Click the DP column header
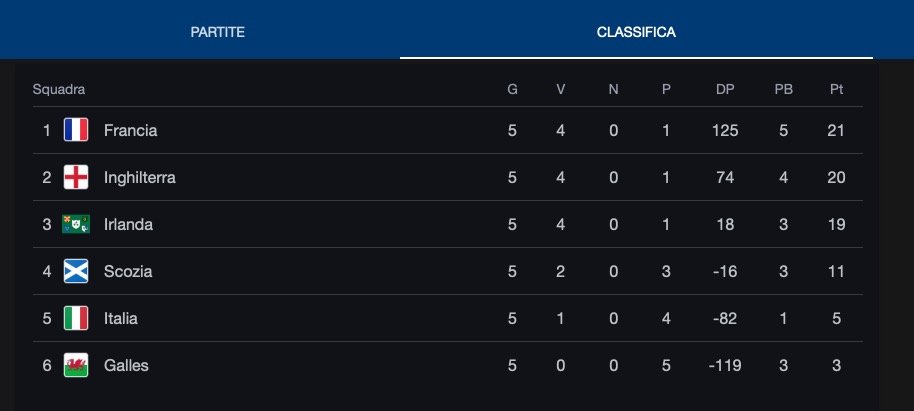Image resolution: width=914 pixels, height=411 pixels. click(725, 89)
